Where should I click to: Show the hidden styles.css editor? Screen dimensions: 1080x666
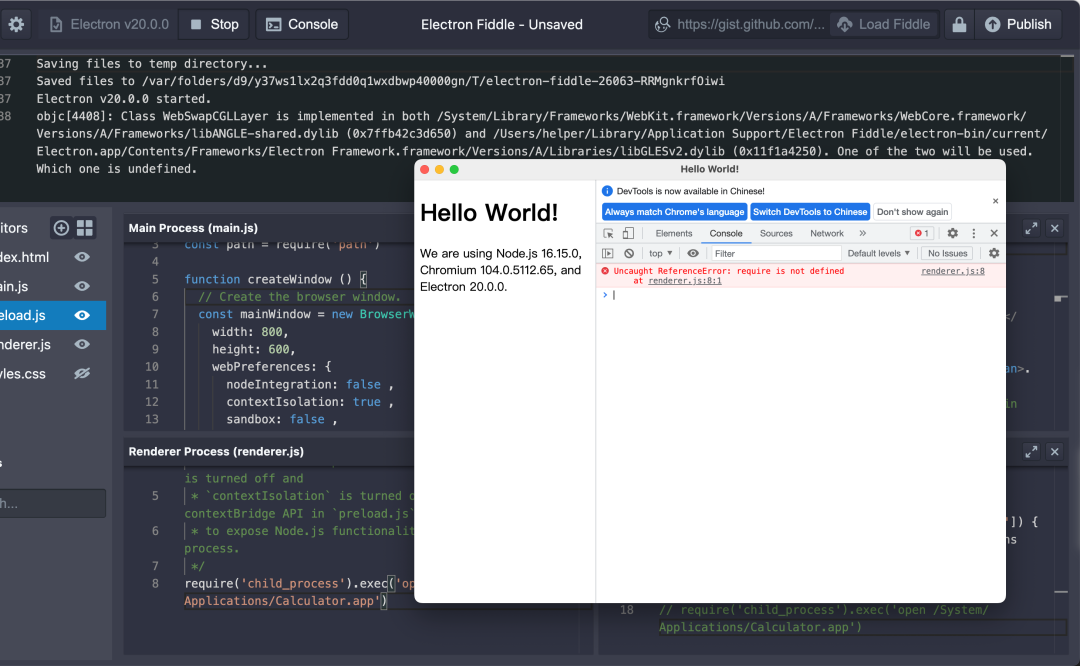pyautogui.click(x=82, y=373)
